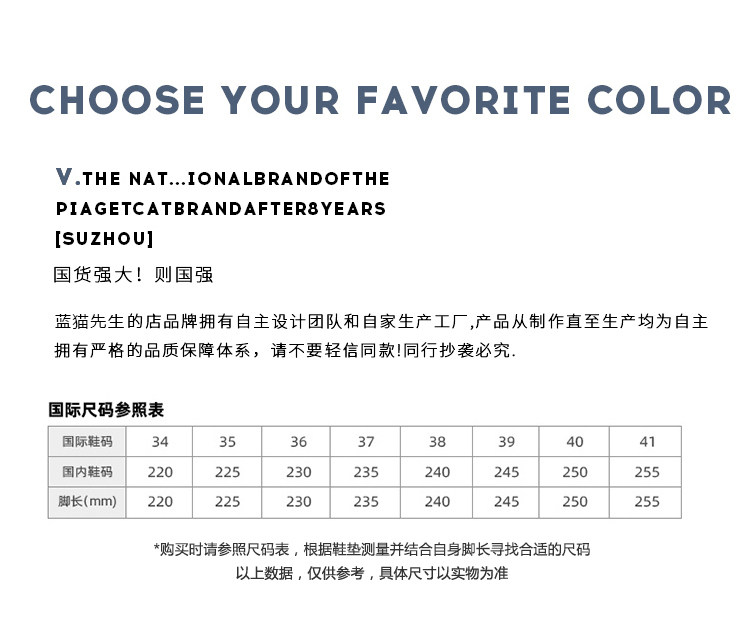This screenshot has width=750, height=631.
Task: Select international size 35 cell
Action: point(227,441)
